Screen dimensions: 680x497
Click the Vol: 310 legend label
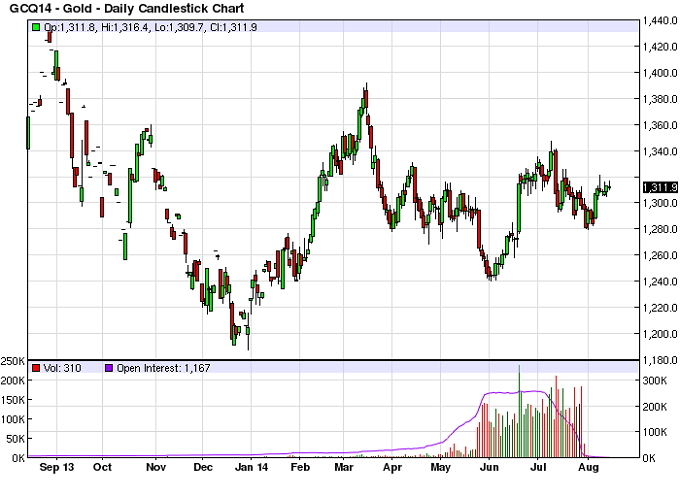click(x=62, y=368)
